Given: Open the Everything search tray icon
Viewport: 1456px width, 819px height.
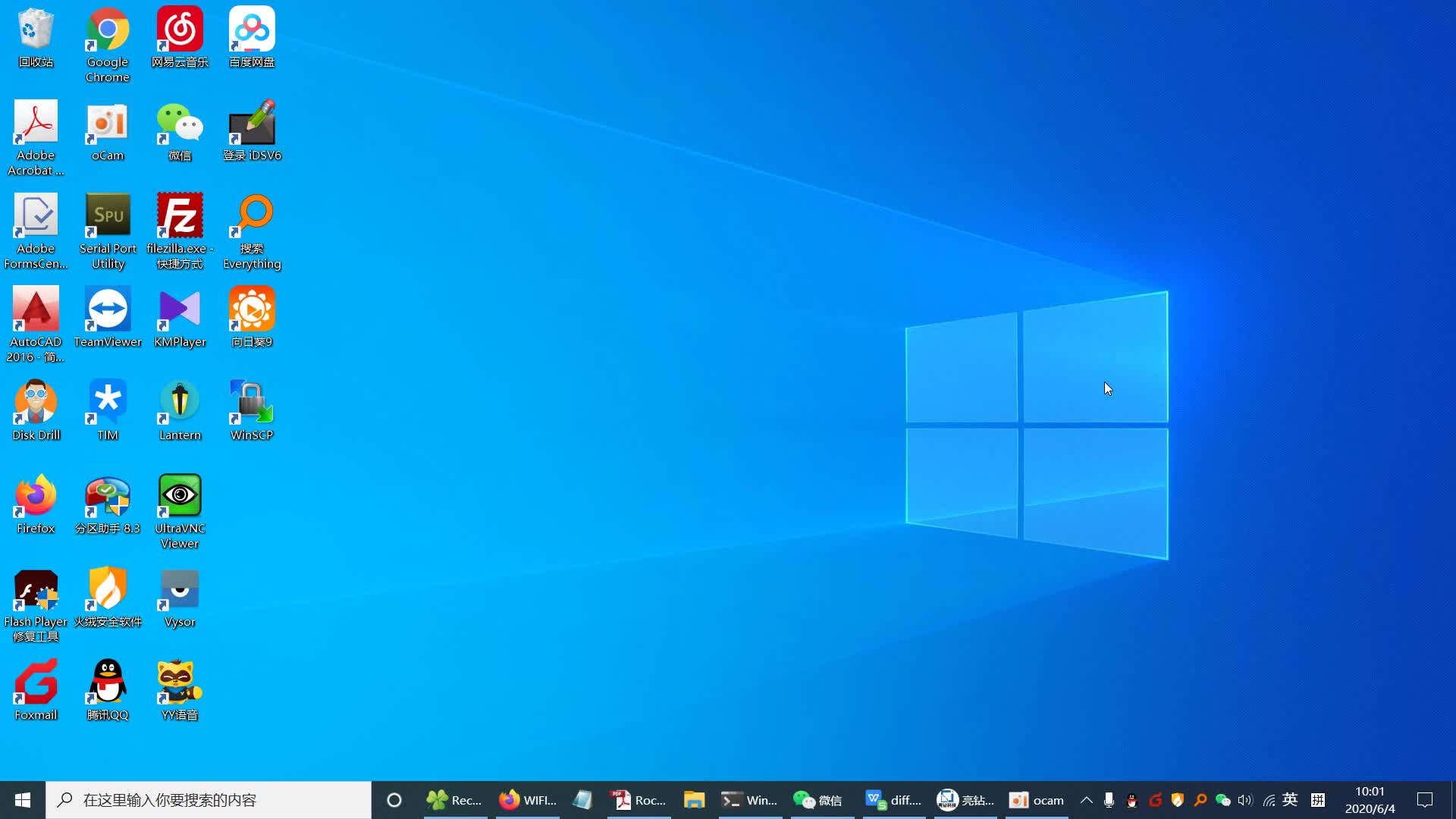Looking at the screenshot, I should pos(1200,800).
